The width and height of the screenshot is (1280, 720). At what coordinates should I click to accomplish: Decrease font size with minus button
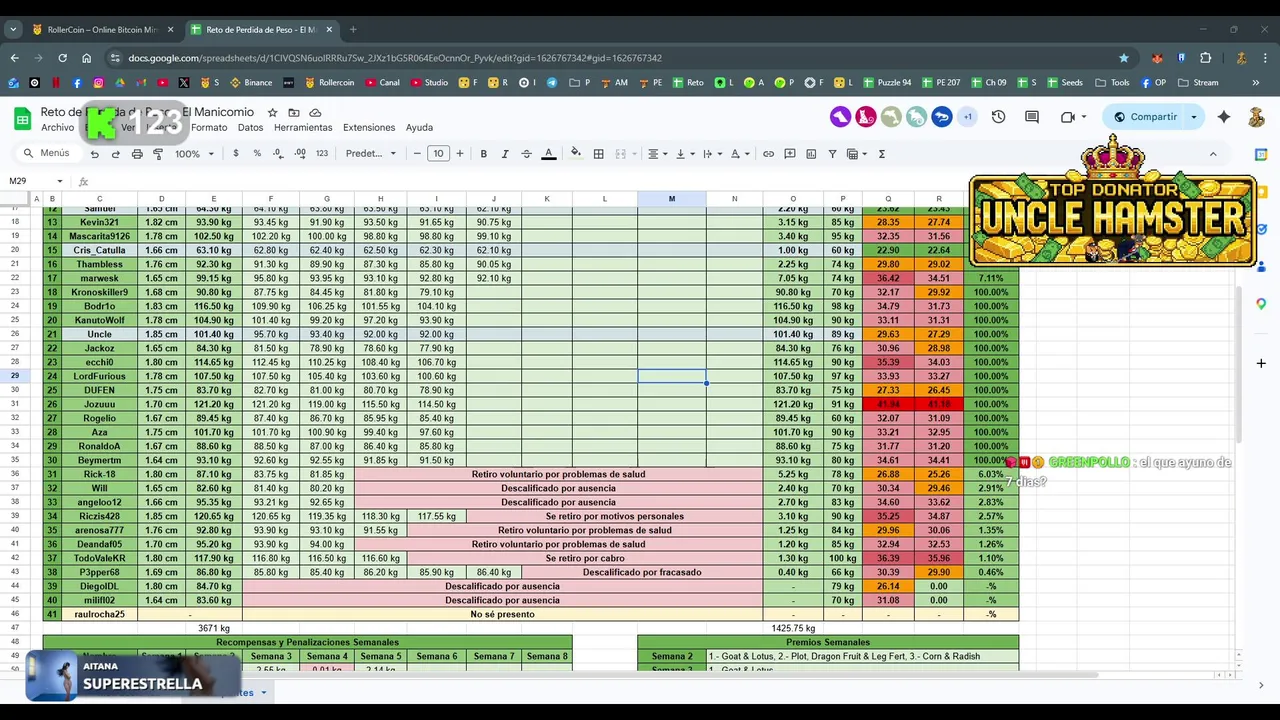click(417, 154)
